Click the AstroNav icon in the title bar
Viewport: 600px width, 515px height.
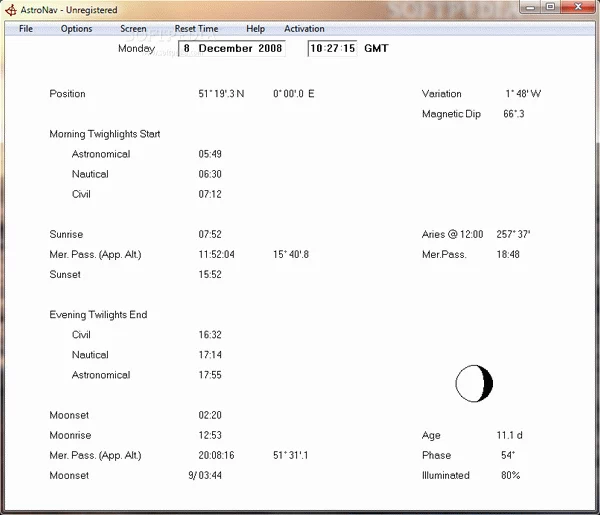click(x=10, y=9)
